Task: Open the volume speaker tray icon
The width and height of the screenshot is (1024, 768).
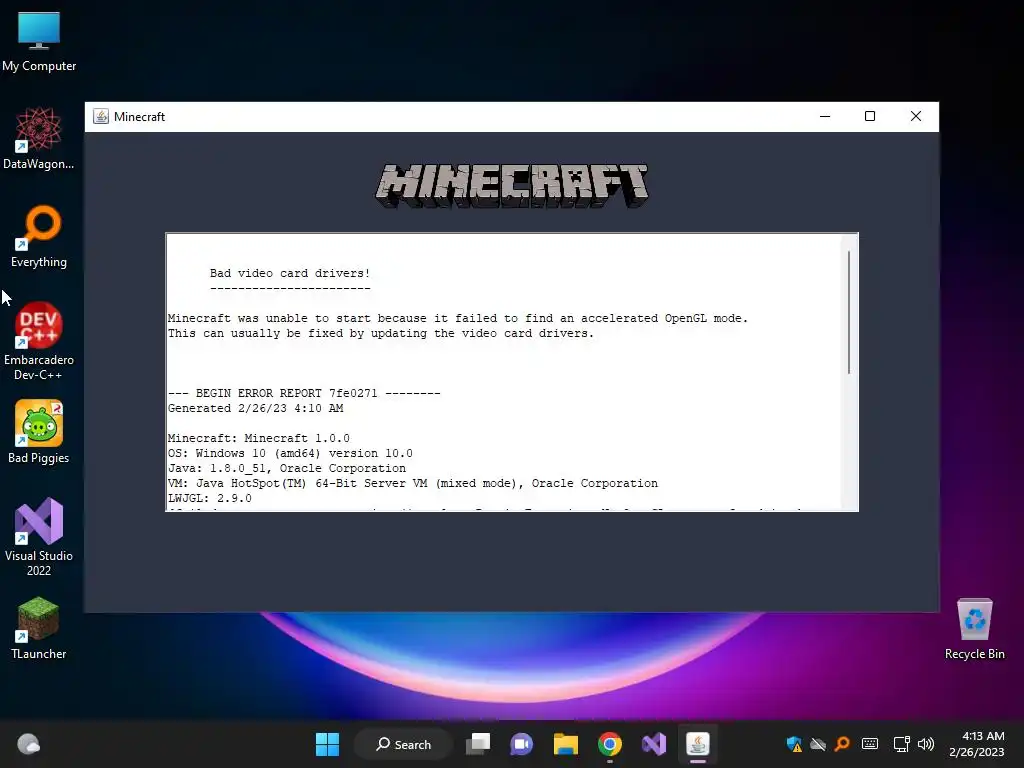Action: point(926,744)
